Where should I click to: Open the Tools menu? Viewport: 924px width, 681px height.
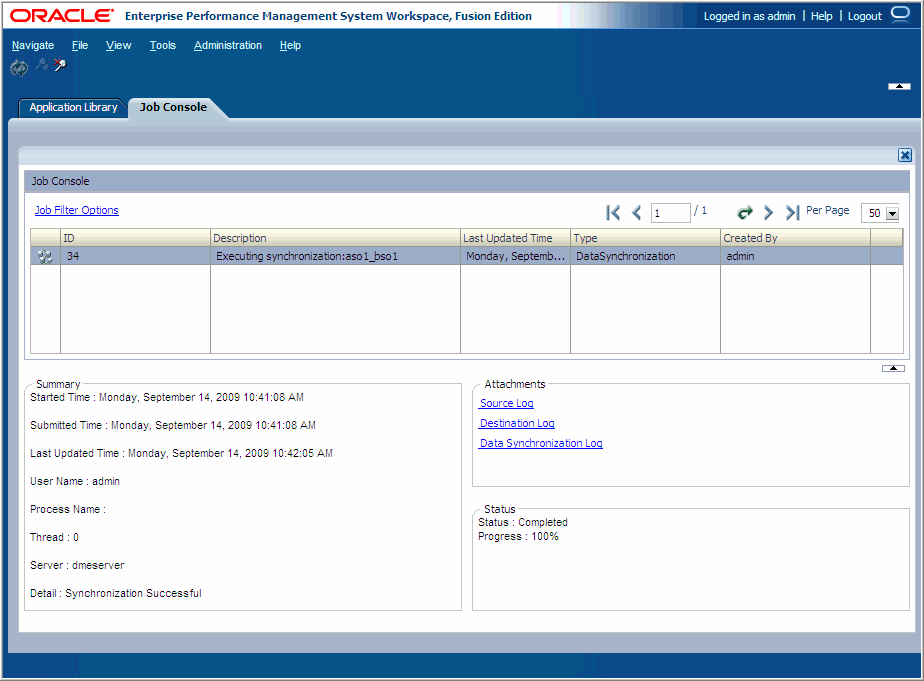(x=162, y=45)
